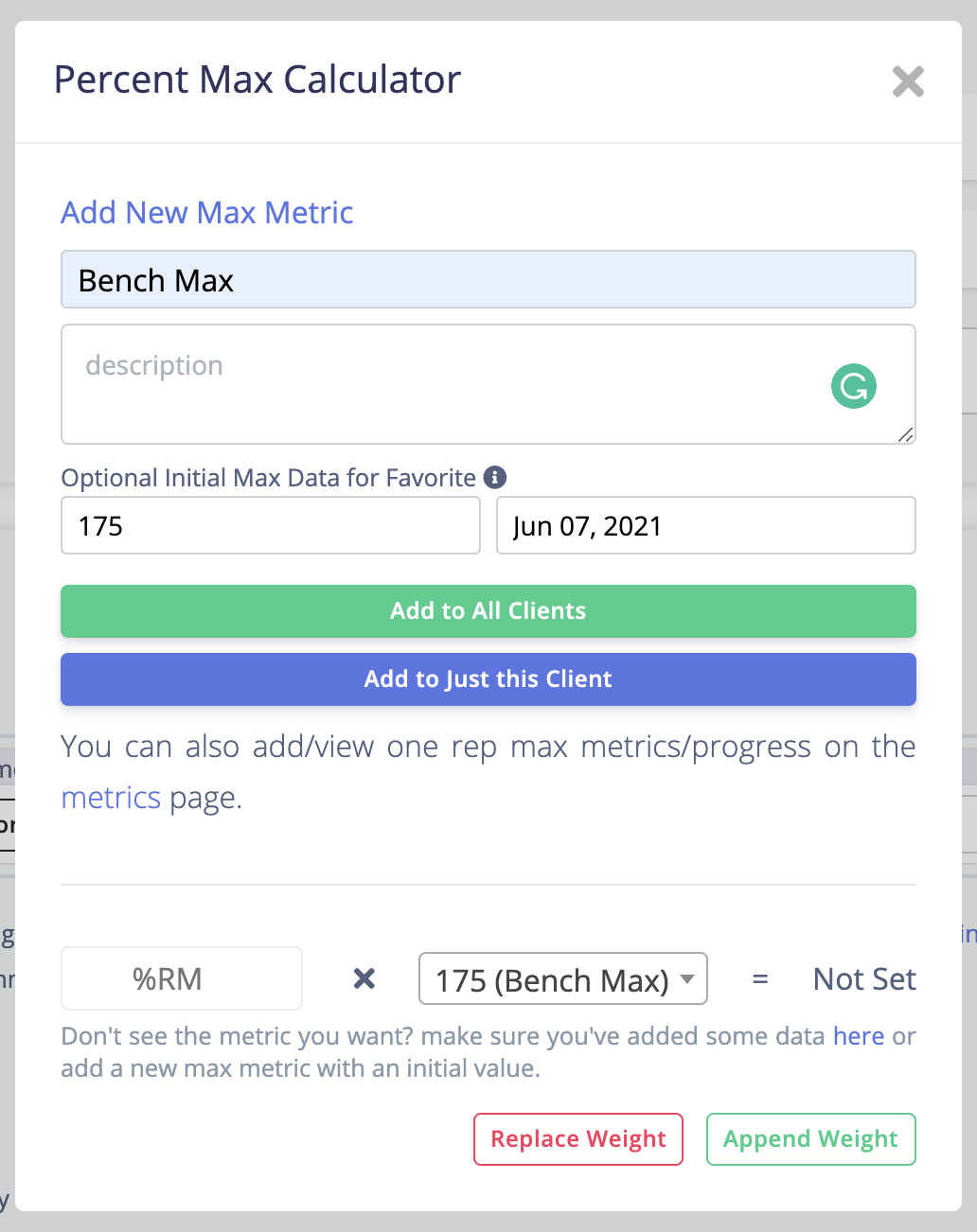
Task: Open the date picker showing Jun 07, 2021
Action: (x=705, y=525)
